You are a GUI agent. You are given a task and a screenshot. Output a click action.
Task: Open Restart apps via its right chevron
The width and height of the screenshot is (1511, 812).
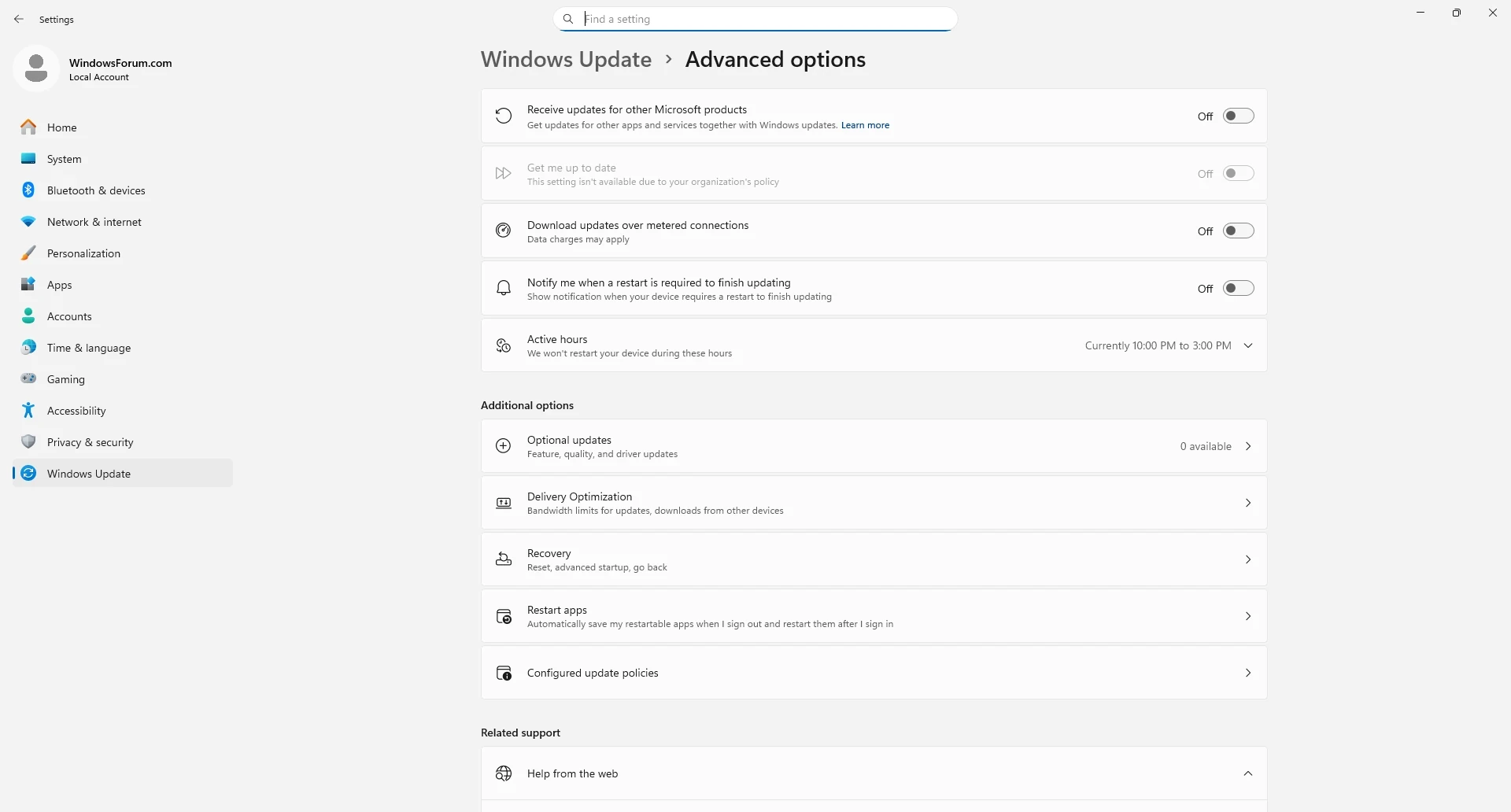click(x=1248, y=616)
